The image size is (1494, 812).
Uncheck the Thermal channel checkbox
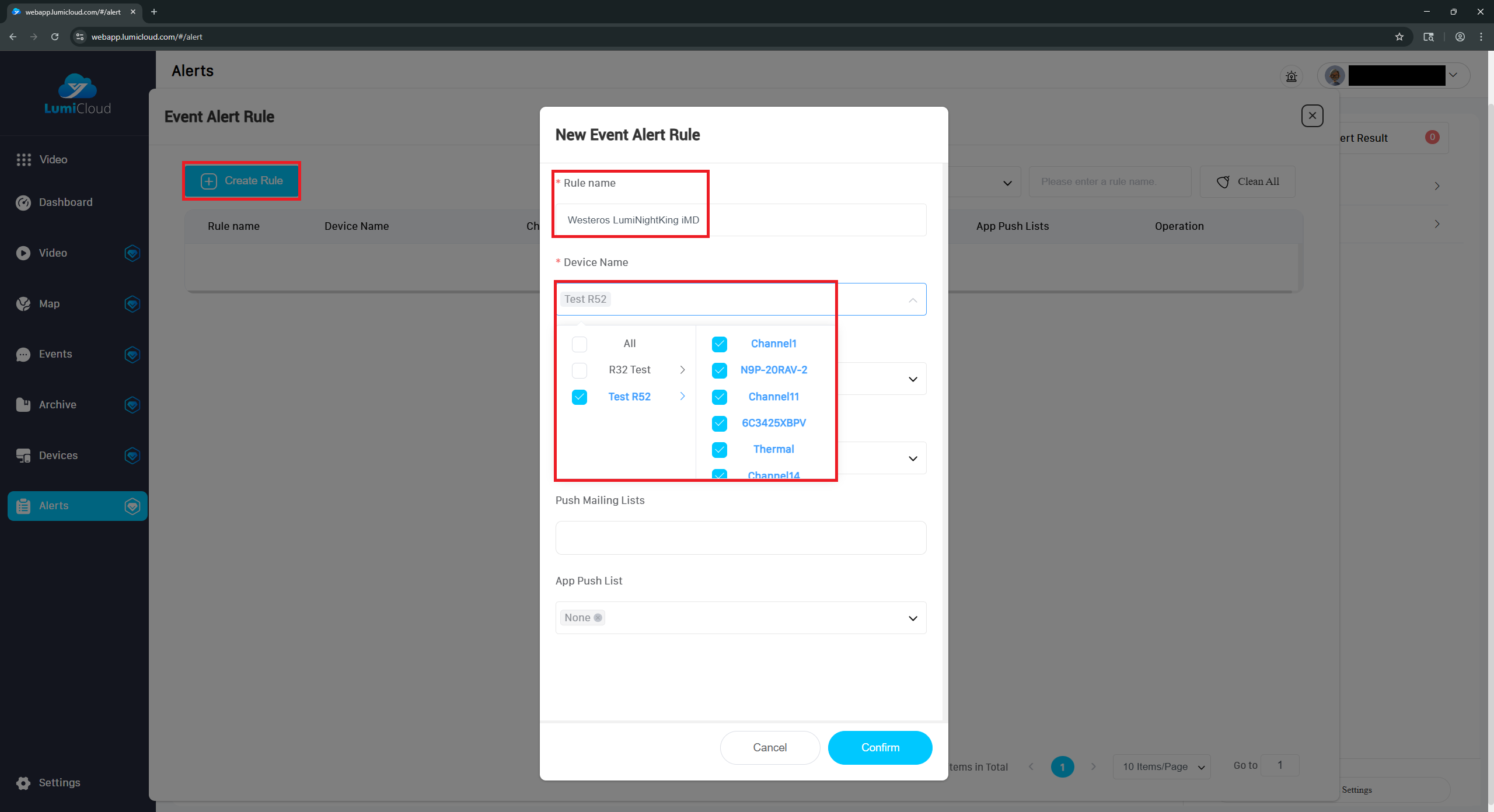pos(719,450)
